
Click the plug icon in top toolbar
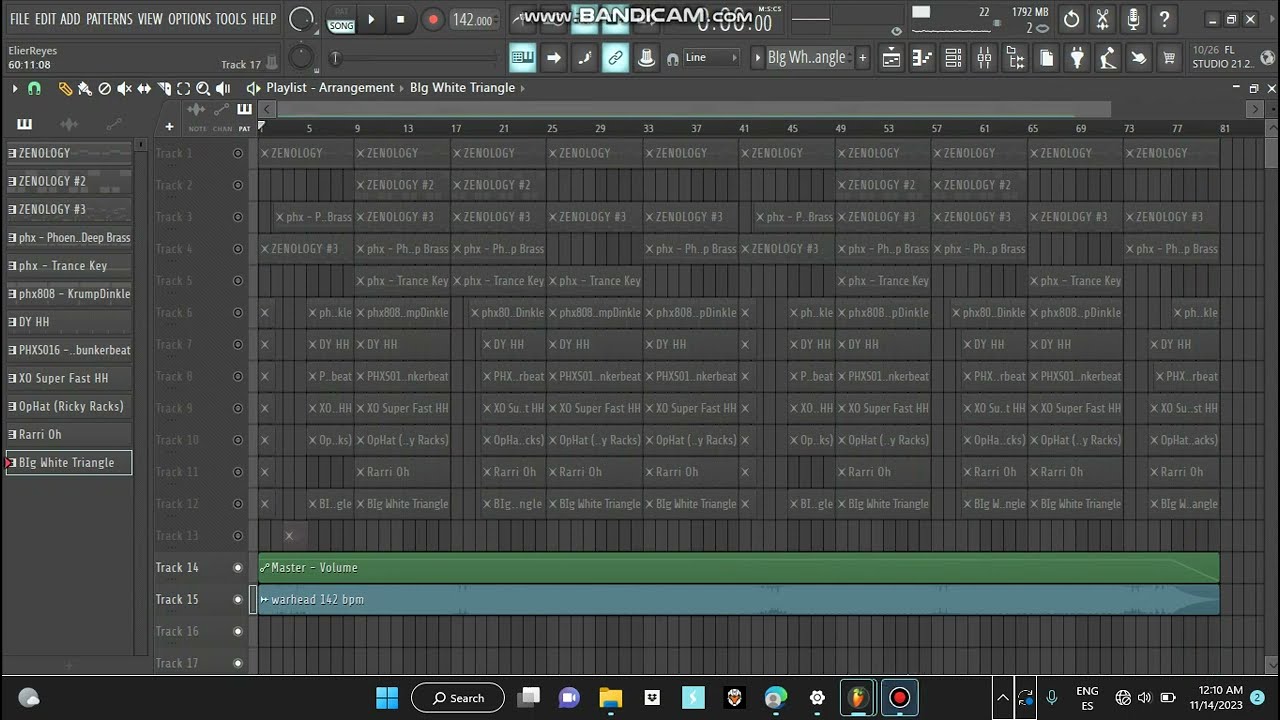pos(1077,58)
